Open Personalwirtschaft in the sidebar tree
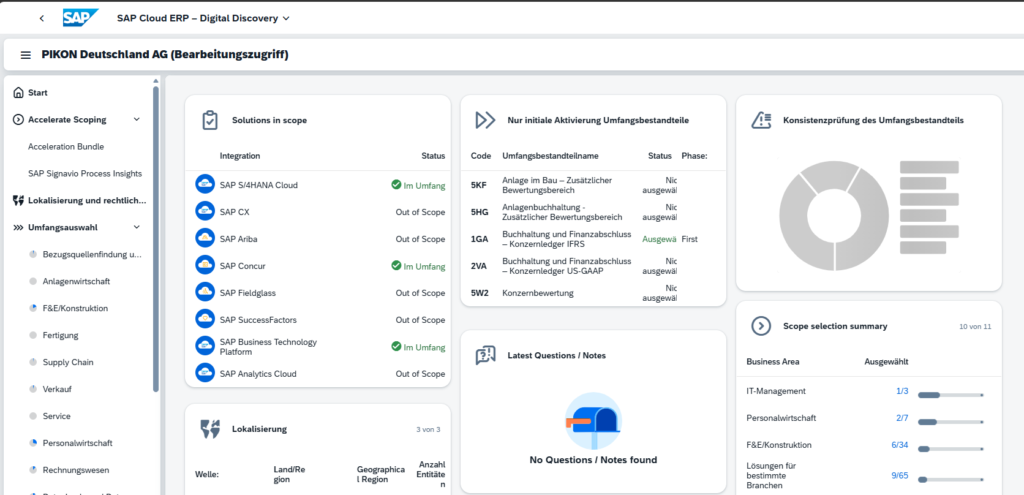The image size is (1024, 495). point(78,443)
